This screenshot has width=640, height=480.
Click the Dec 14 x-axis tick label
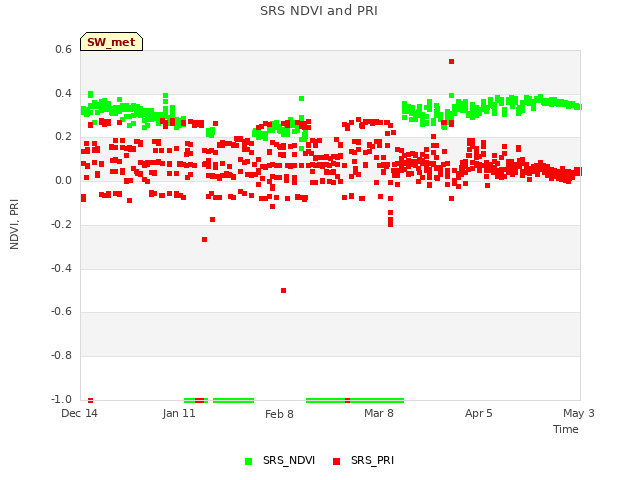79,413
